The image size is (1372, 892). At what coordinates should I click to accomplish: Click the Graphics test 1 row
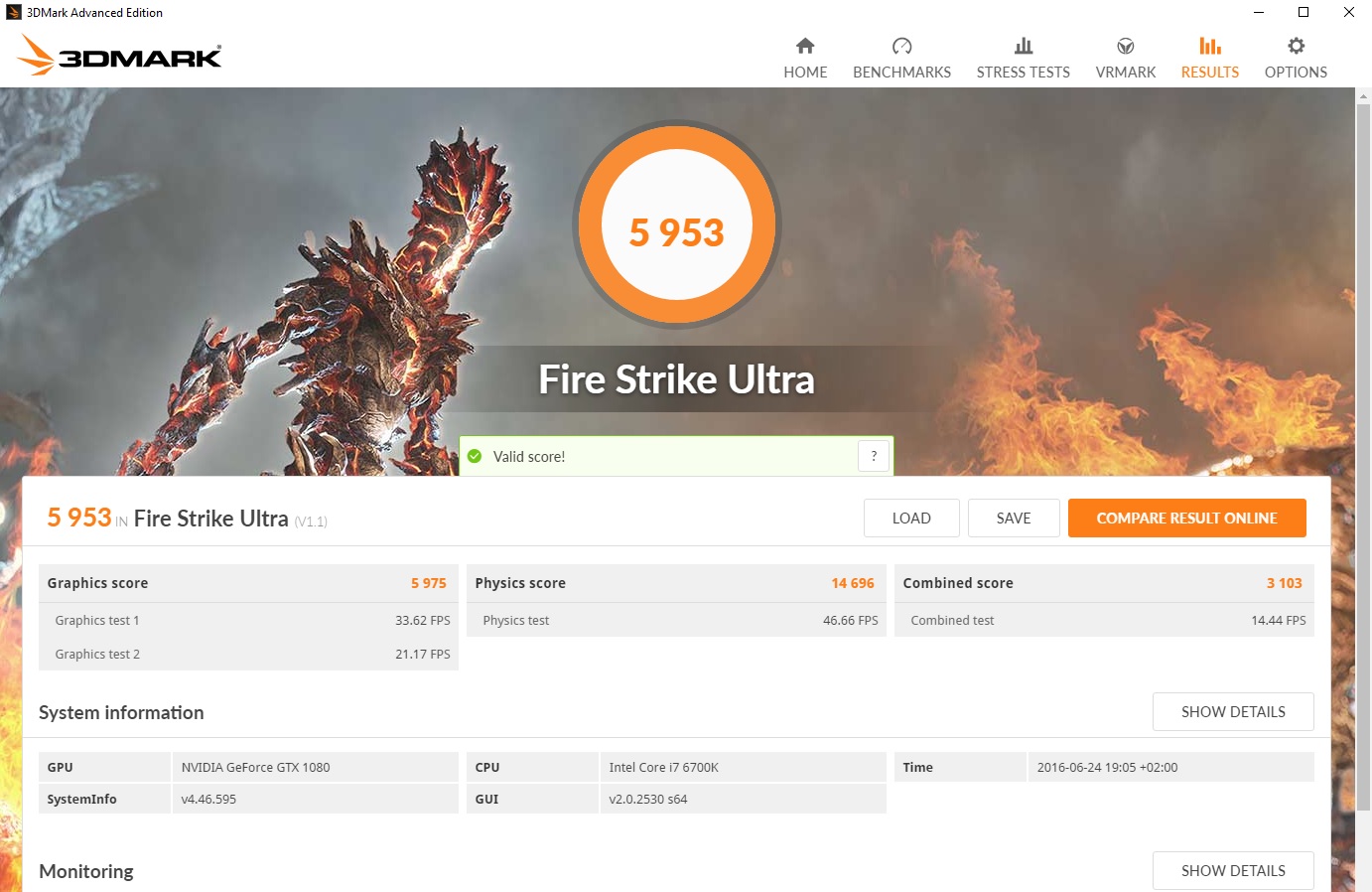pos(248,620)
